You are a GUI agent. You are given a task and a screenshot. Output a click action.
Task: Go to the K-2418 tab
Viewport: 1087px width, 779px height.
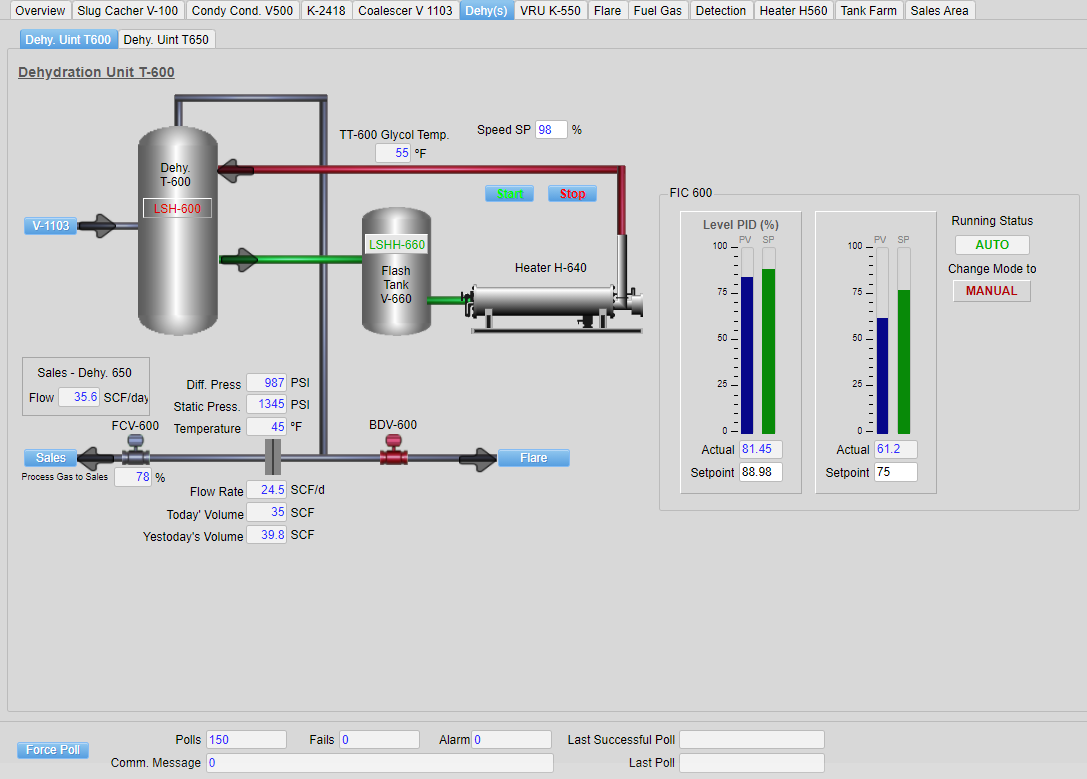click(326, 10)
